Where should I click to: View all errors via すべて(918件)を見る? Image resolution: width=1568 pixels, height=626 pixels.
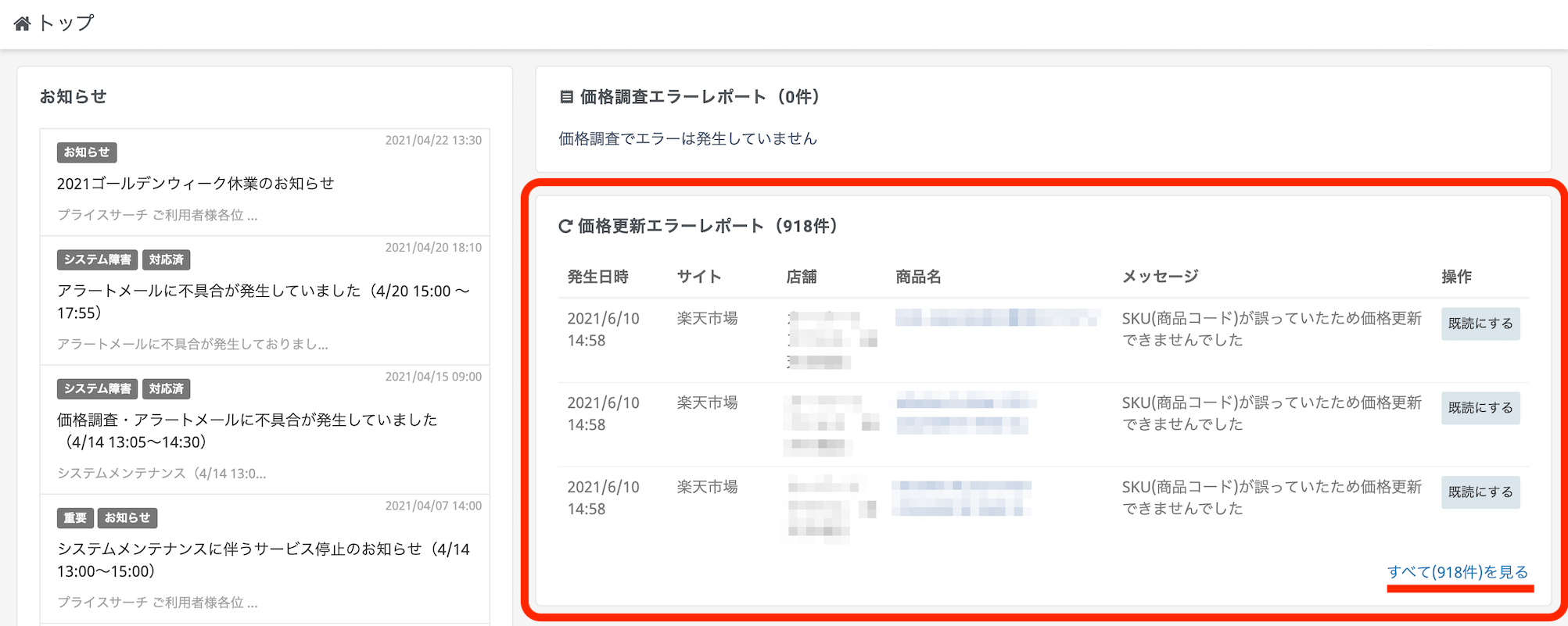pyautogui.click(x=1457, y=572)
